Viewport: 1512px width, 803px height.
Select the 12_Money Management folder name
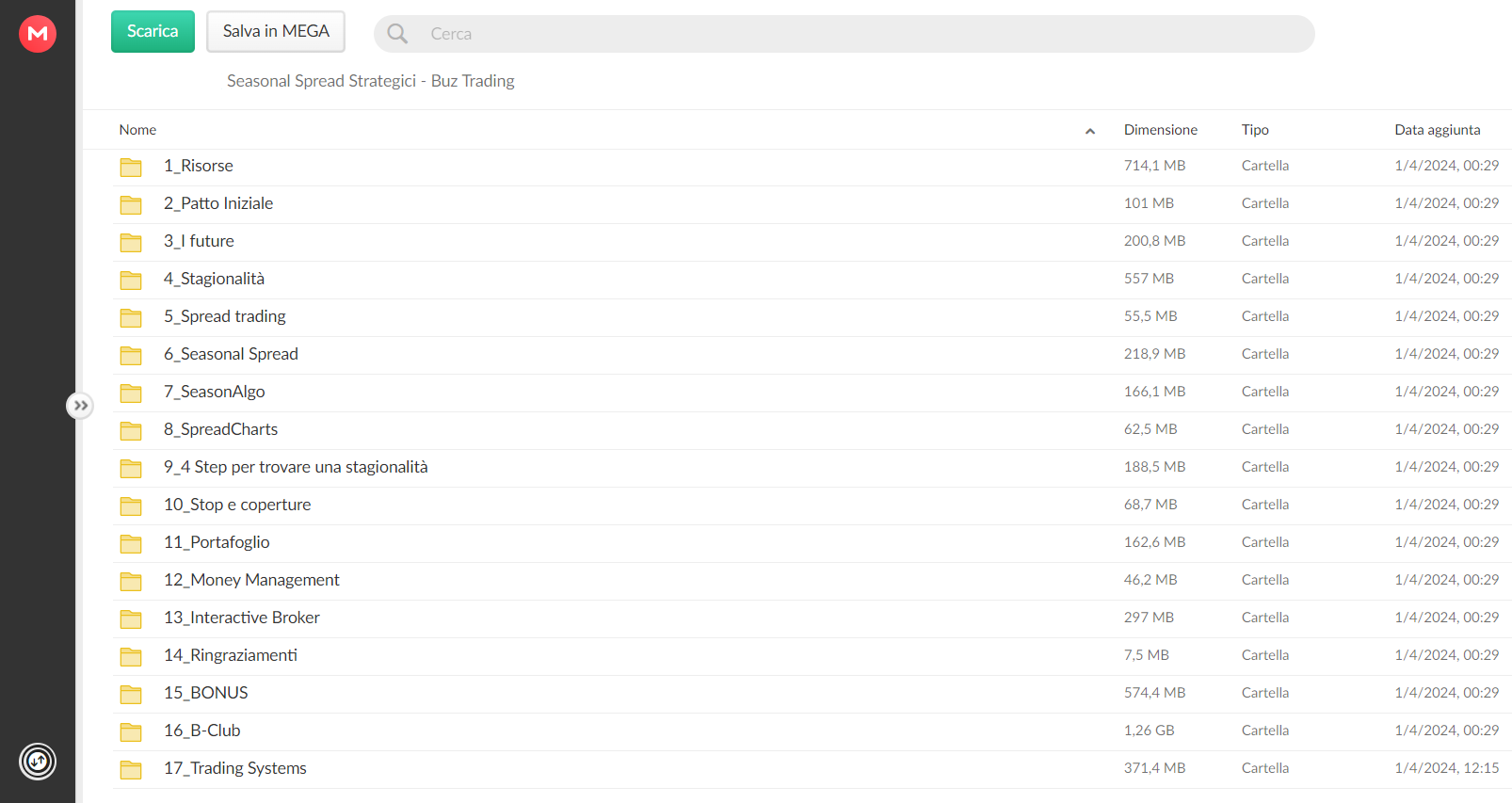click(251, 580)
